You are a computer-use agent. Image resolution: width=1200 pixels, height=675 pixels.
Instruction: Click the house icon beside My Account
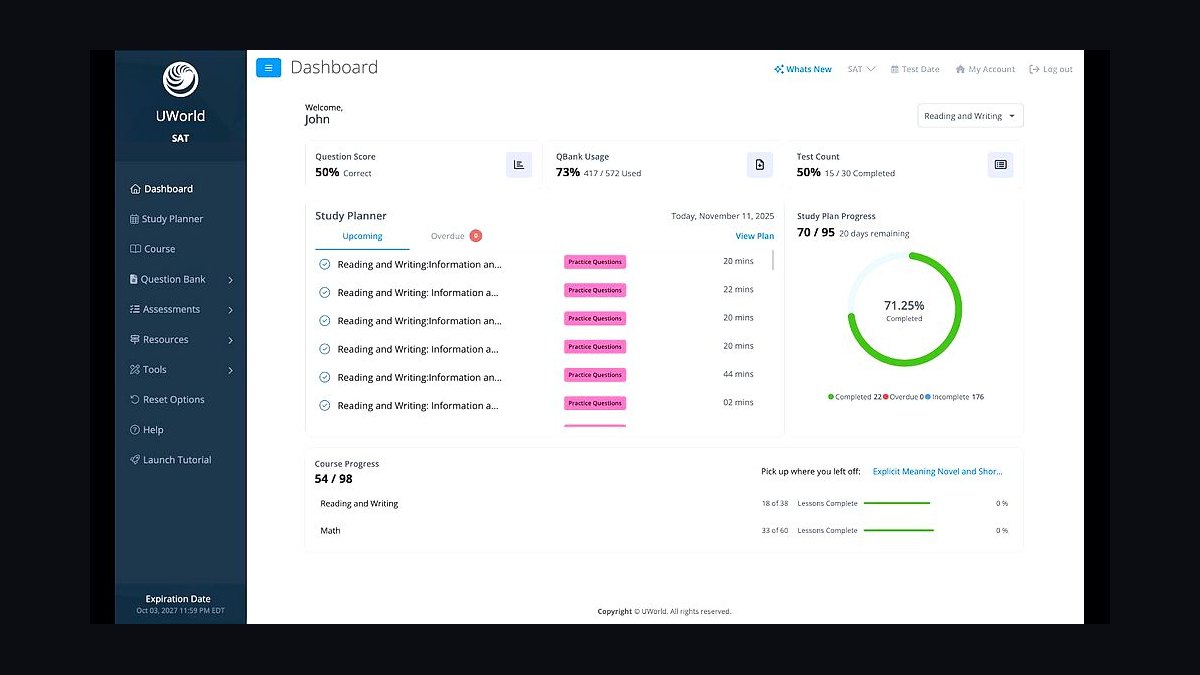[961, 70]
